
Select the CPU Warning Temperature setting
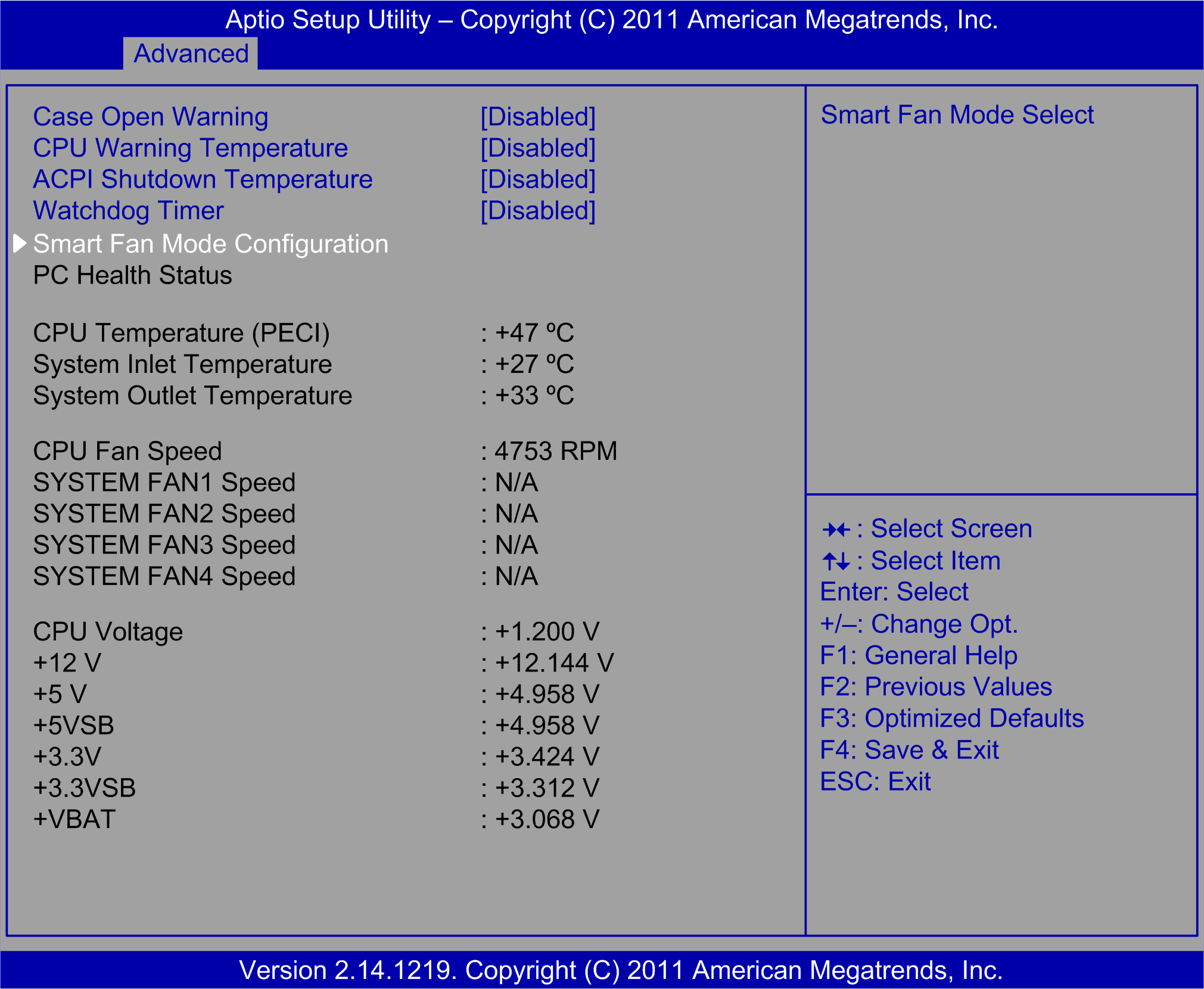tap(190, 148)
